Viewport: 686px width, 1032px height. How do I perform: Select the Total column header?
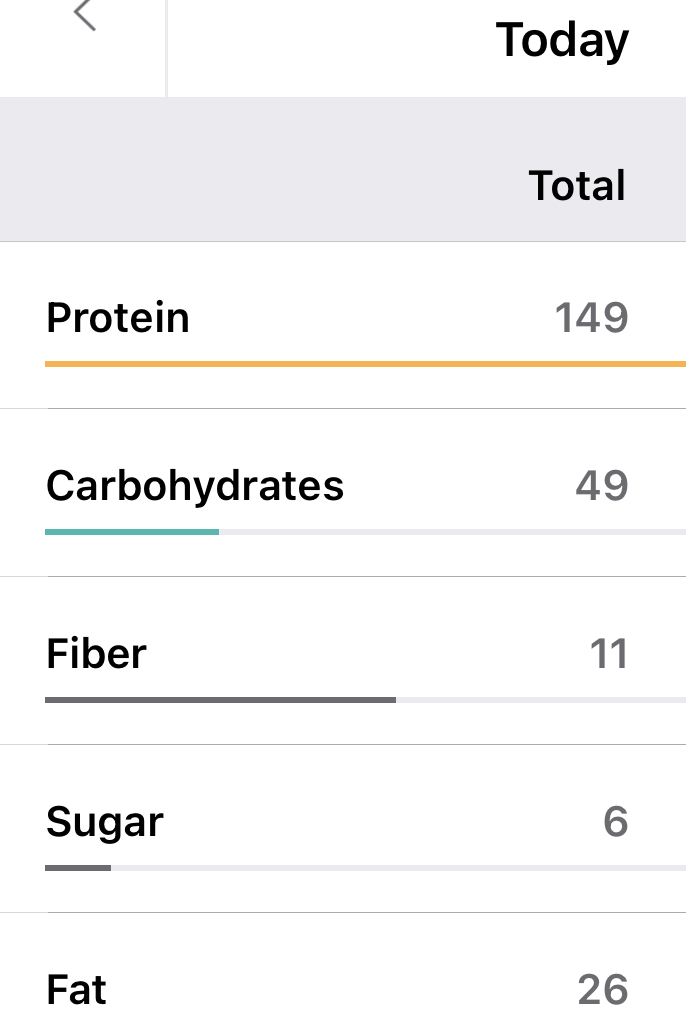pos(577,186)
